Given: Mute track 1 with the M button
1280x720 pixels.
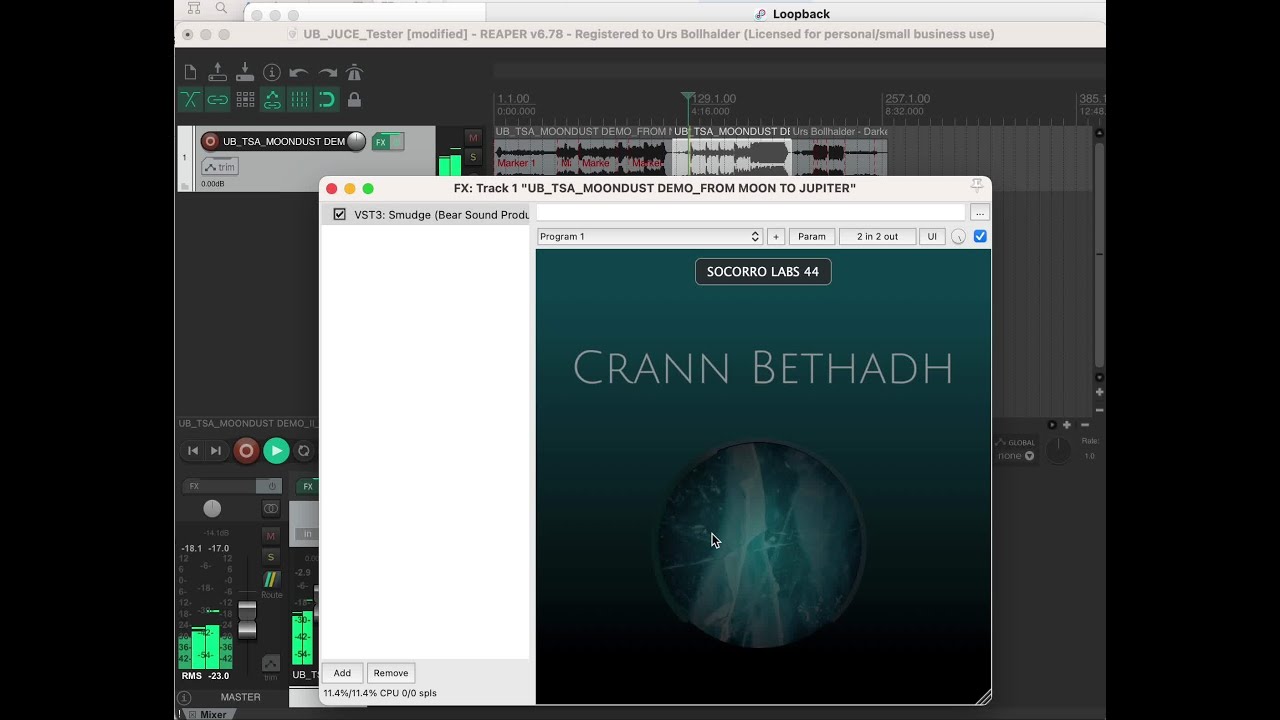Looking at the screenshot, I should tap(473, 137).
